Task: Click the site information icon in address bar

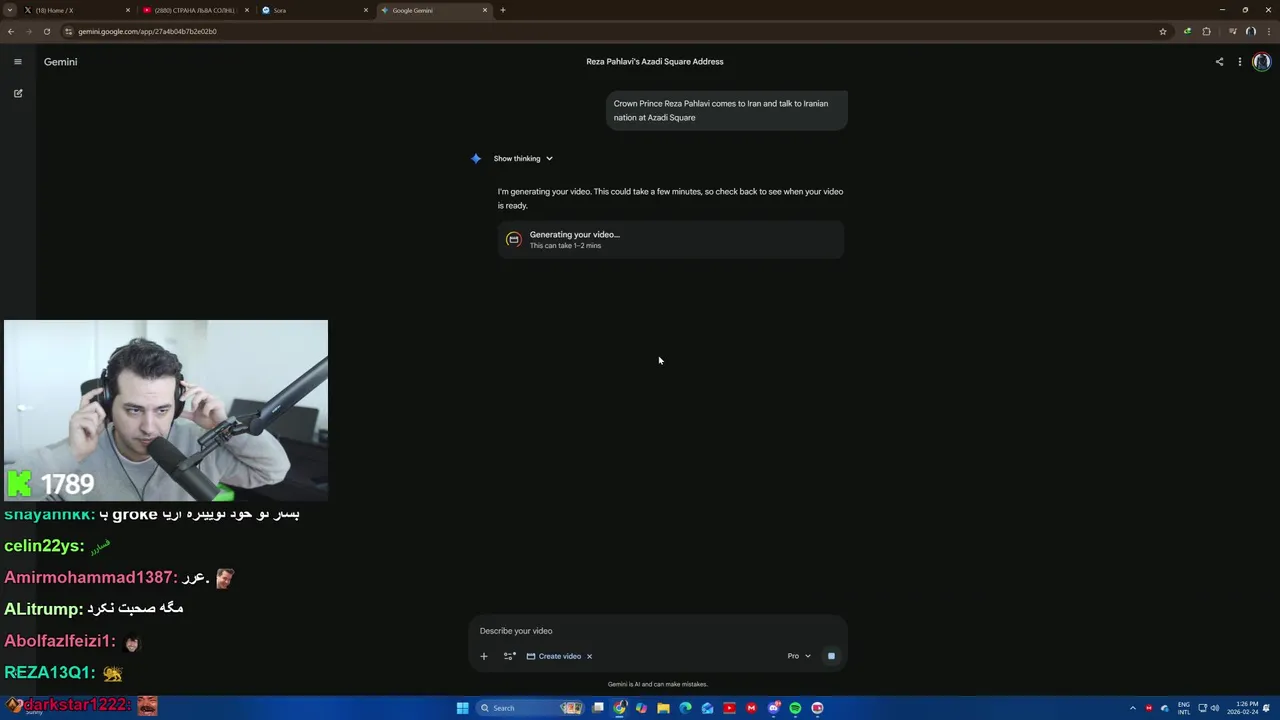Action: (68, 31)
